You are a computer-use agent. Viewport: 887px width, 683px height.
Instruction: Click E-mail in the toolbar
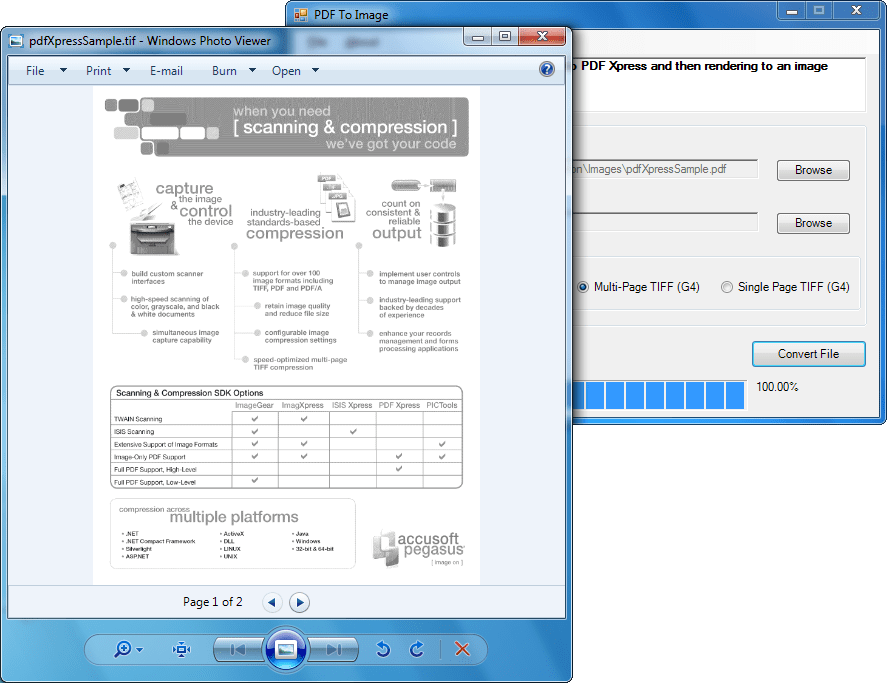pos(166,71)
